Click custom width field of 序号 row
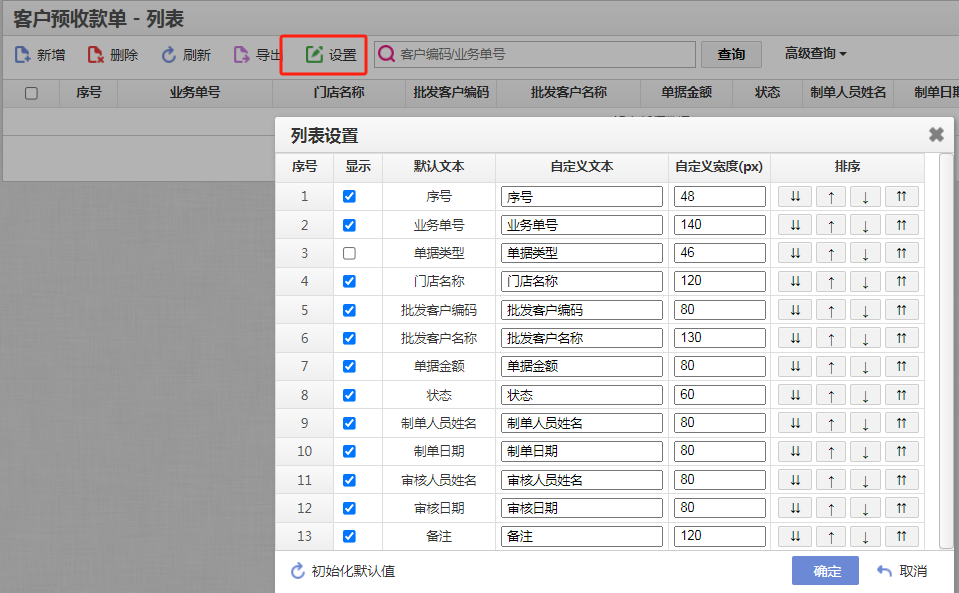The height and width of the screenshot is (593, 959). tap(719, 197)
